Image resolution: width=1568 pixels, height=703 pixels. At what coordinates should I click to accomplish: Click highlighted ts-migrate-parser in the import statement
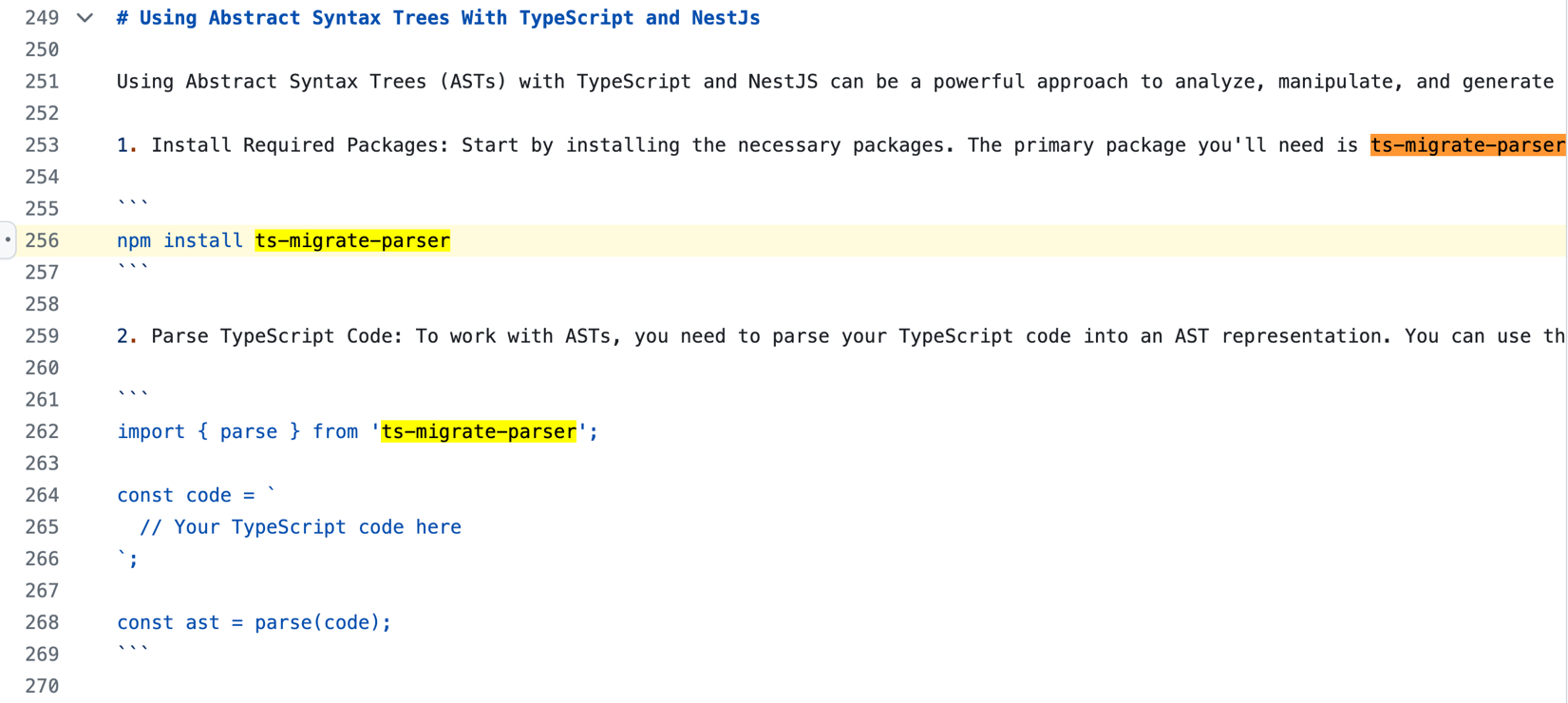pyautogui.click(x=479, y=431)
